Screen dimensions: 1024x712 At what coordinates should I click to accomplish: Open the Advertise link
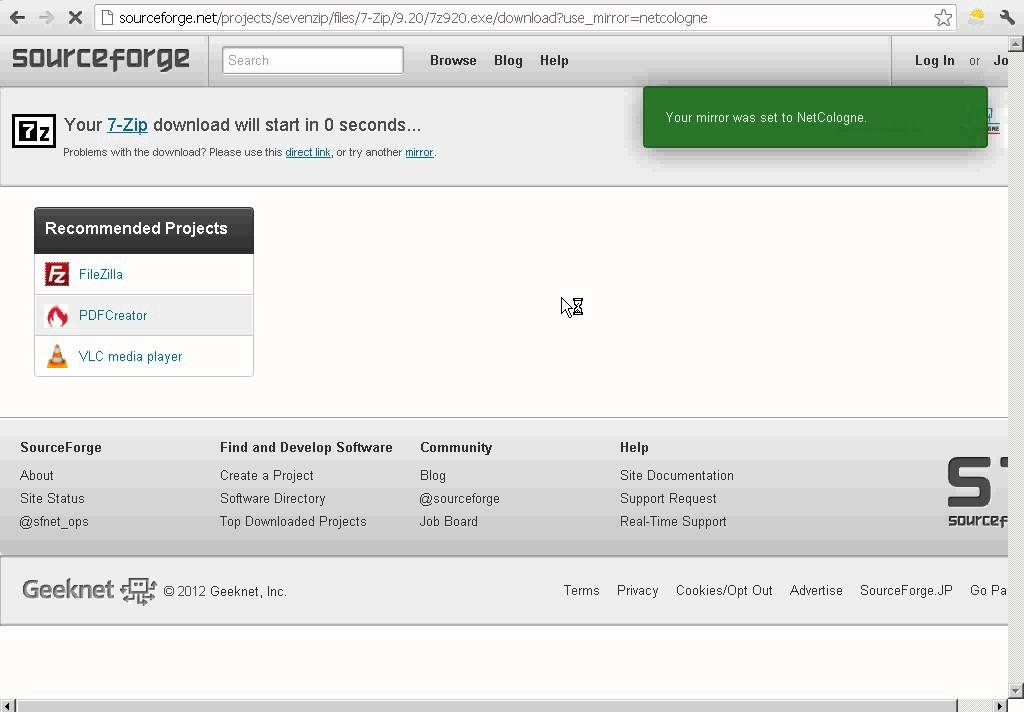coord(816,591)
